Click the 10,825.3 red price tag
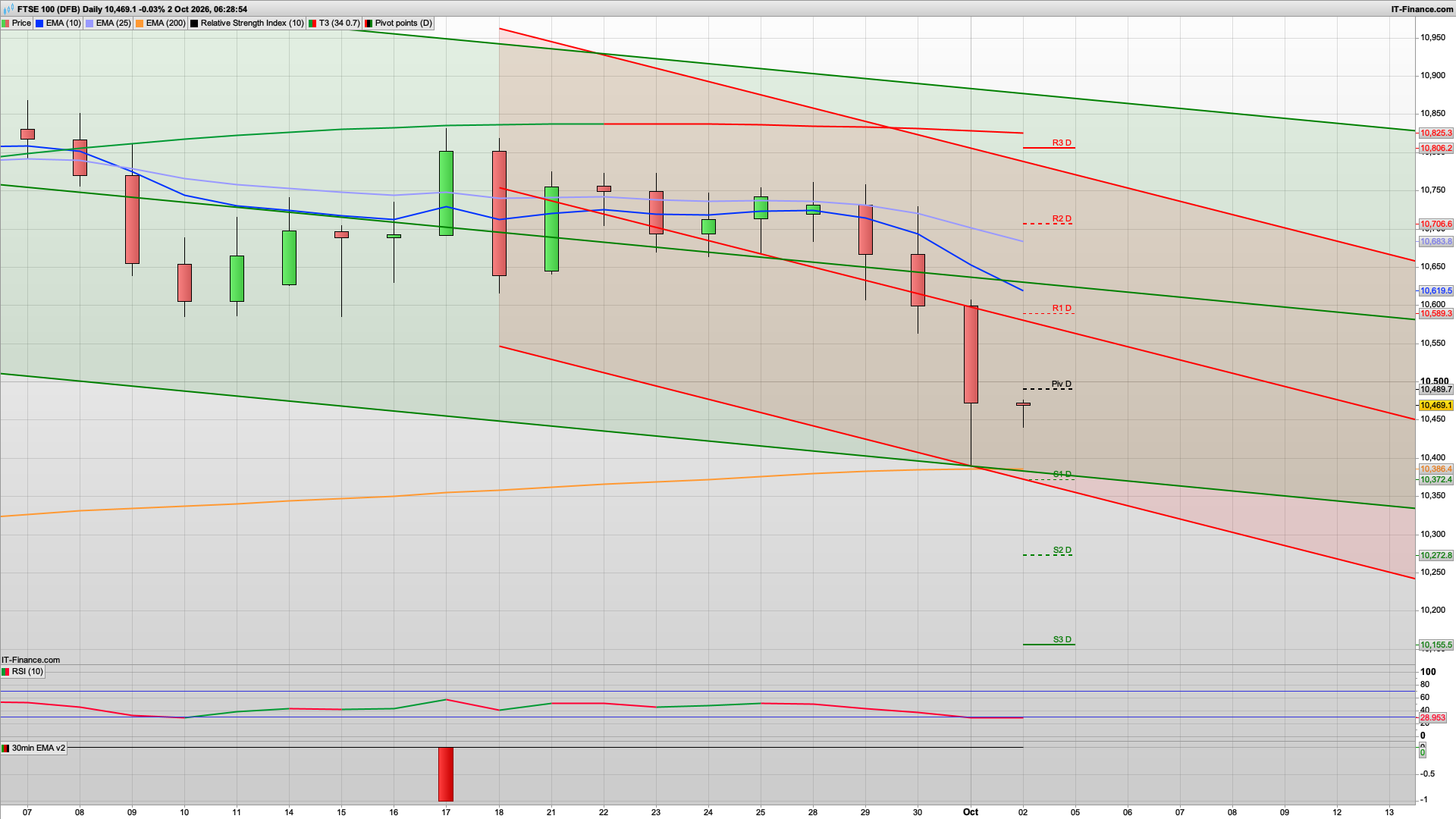The height and width of the screenshot is (819, 1456). point(1436,133)
